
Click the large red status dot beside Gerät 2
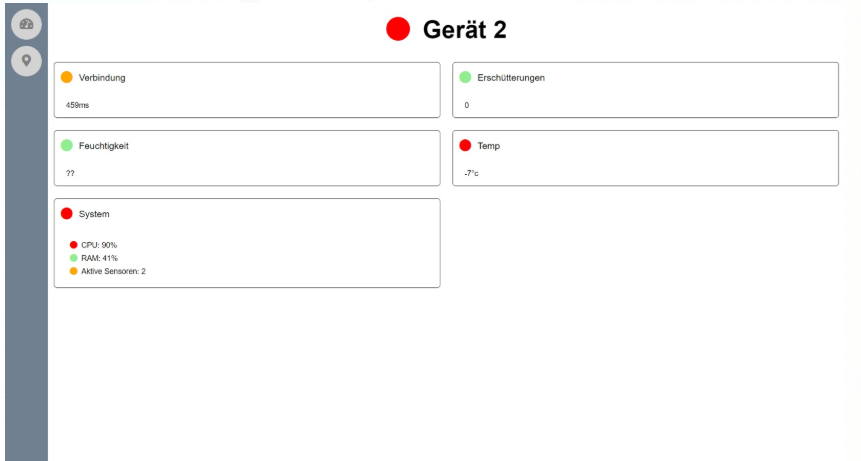[x=398, y=29]
